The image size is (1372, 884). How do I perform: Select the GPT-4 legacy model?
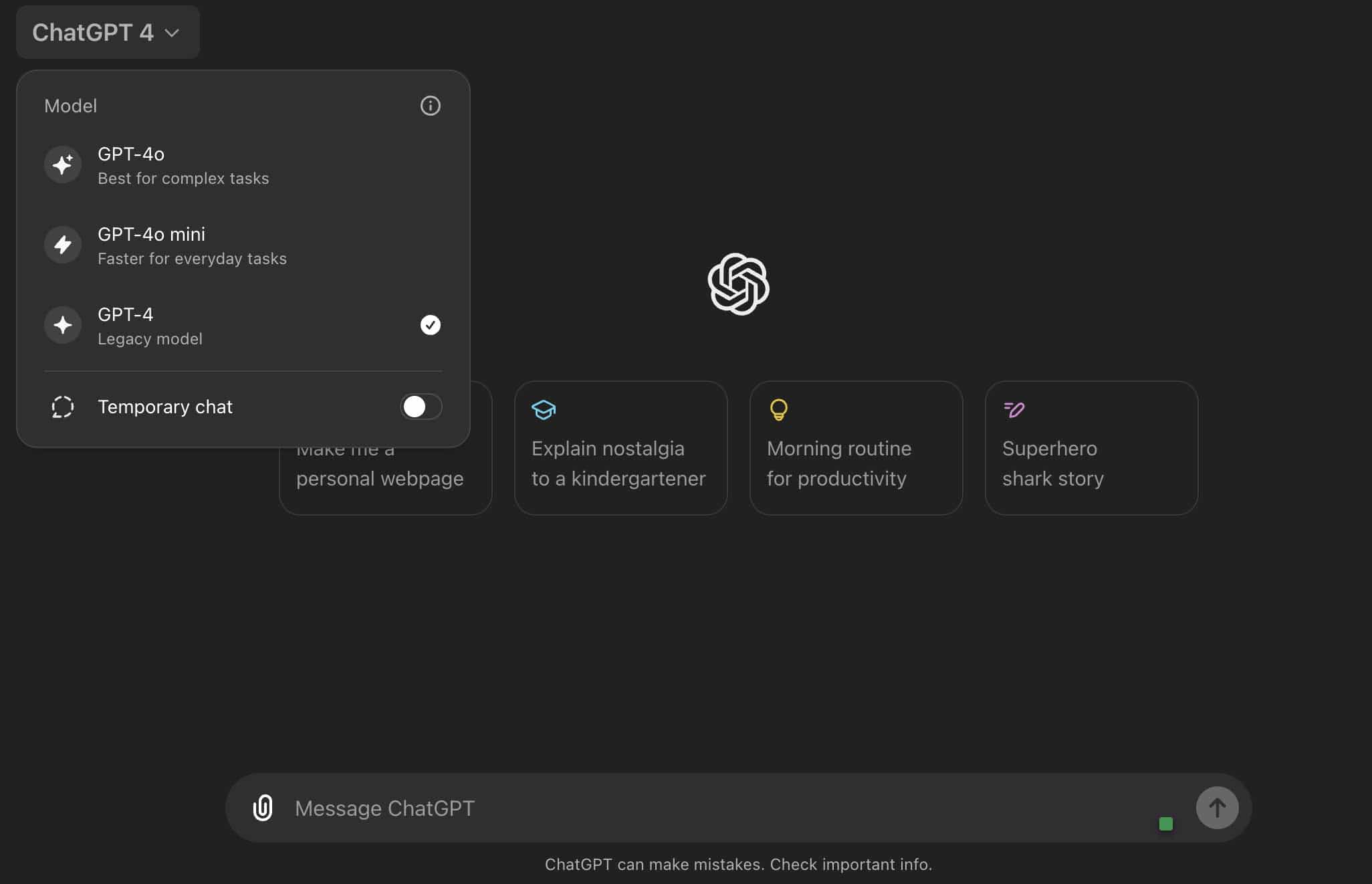243,326
